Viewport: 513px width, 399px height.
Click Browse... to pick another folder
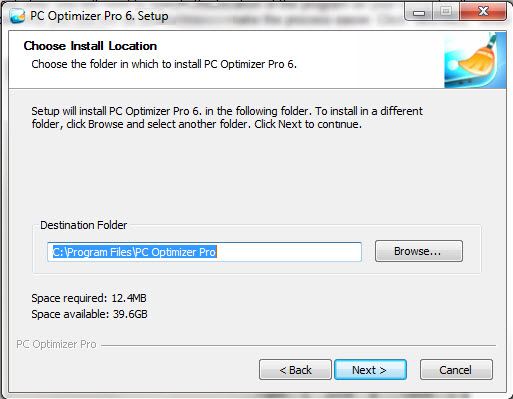pos(419,251)
